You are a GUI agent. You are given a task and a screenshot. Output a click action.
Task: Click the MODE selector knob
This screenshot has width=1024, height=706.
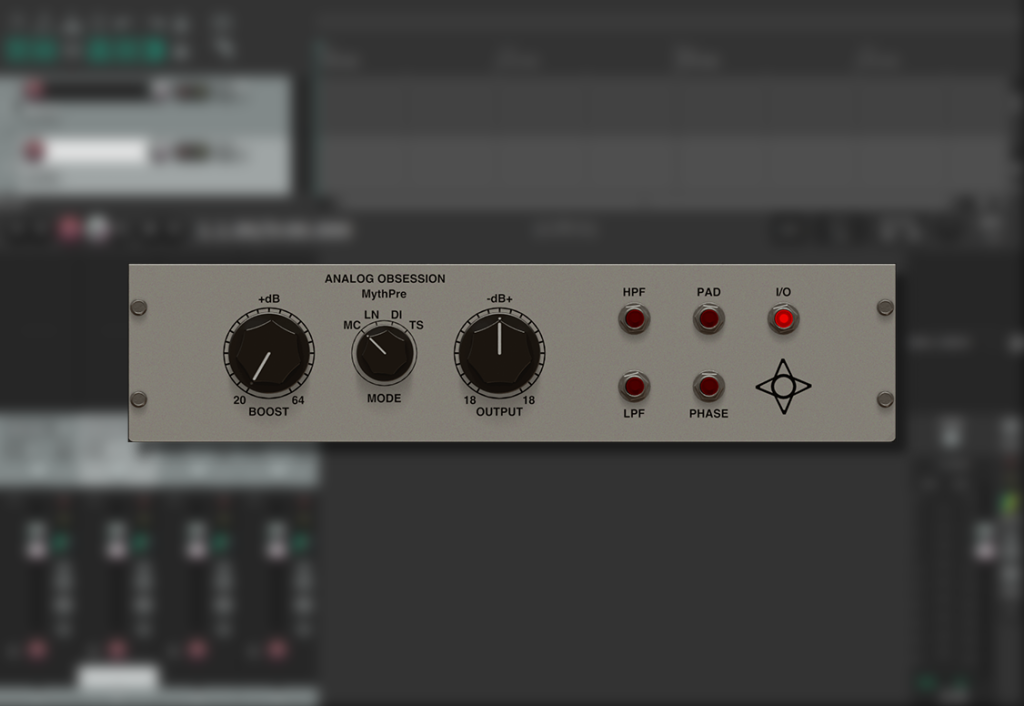(384, 354)
